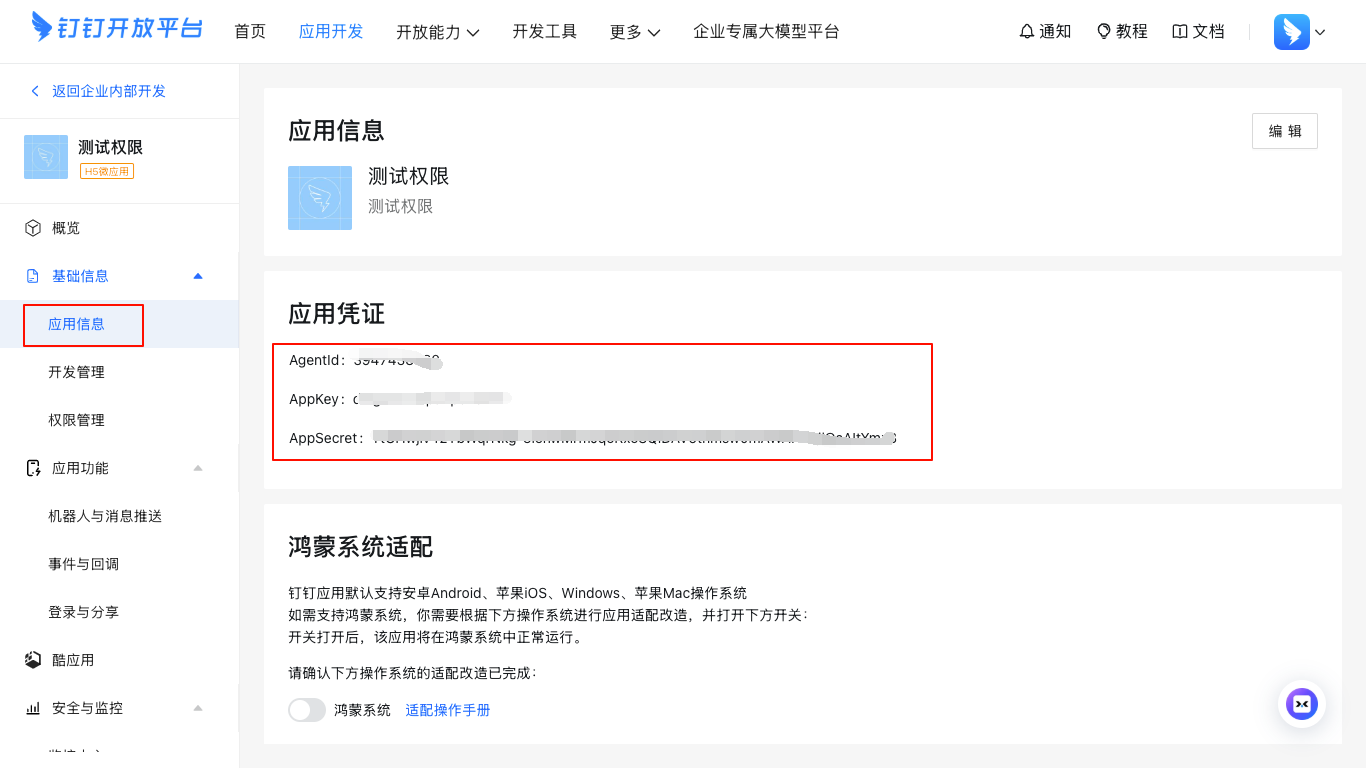
Task: Click 请确认下方操作系统的适配改造已完成 text
Action: (x=412, y=673)
